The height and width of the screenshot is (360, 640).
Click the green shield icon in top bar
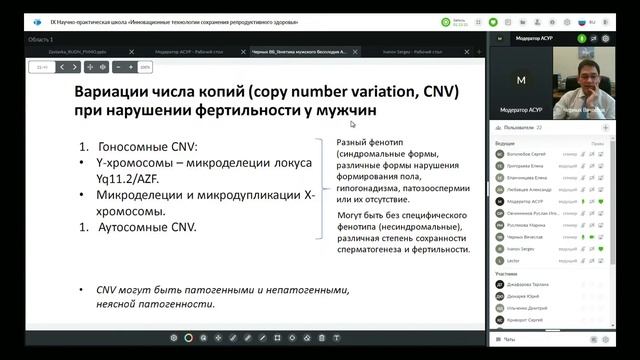tap(493, 22)
